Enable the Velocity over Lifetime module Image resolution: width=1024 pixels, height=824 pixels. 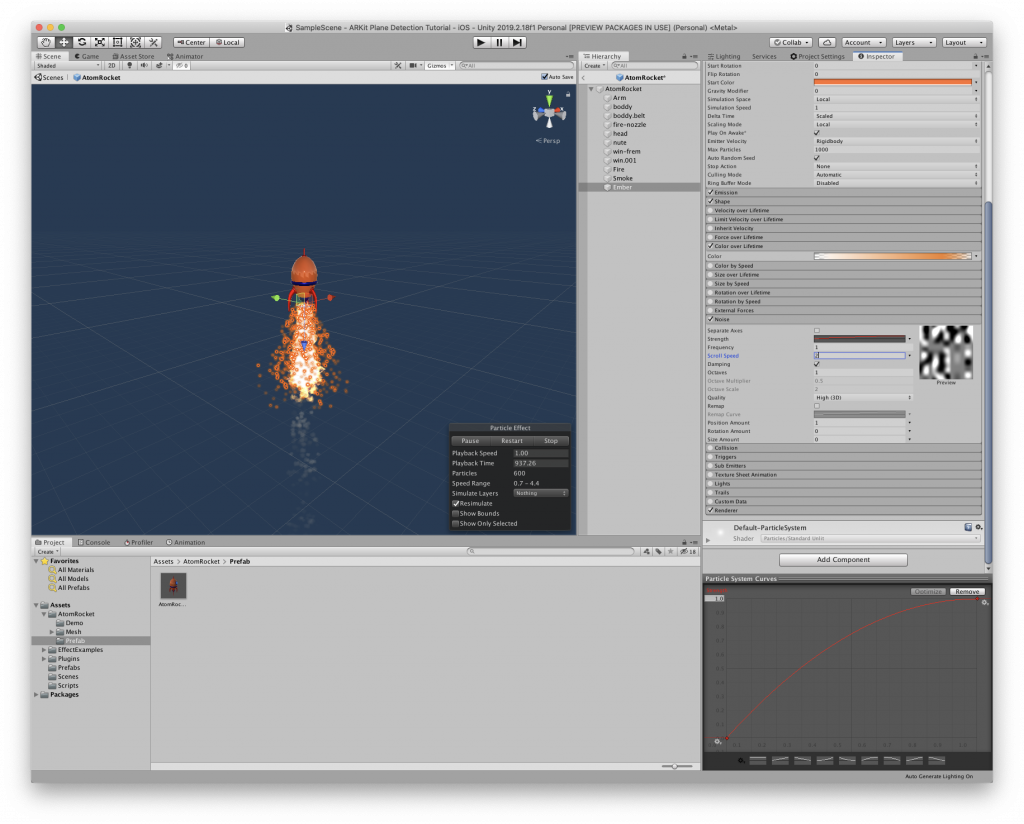coord(711,211)
